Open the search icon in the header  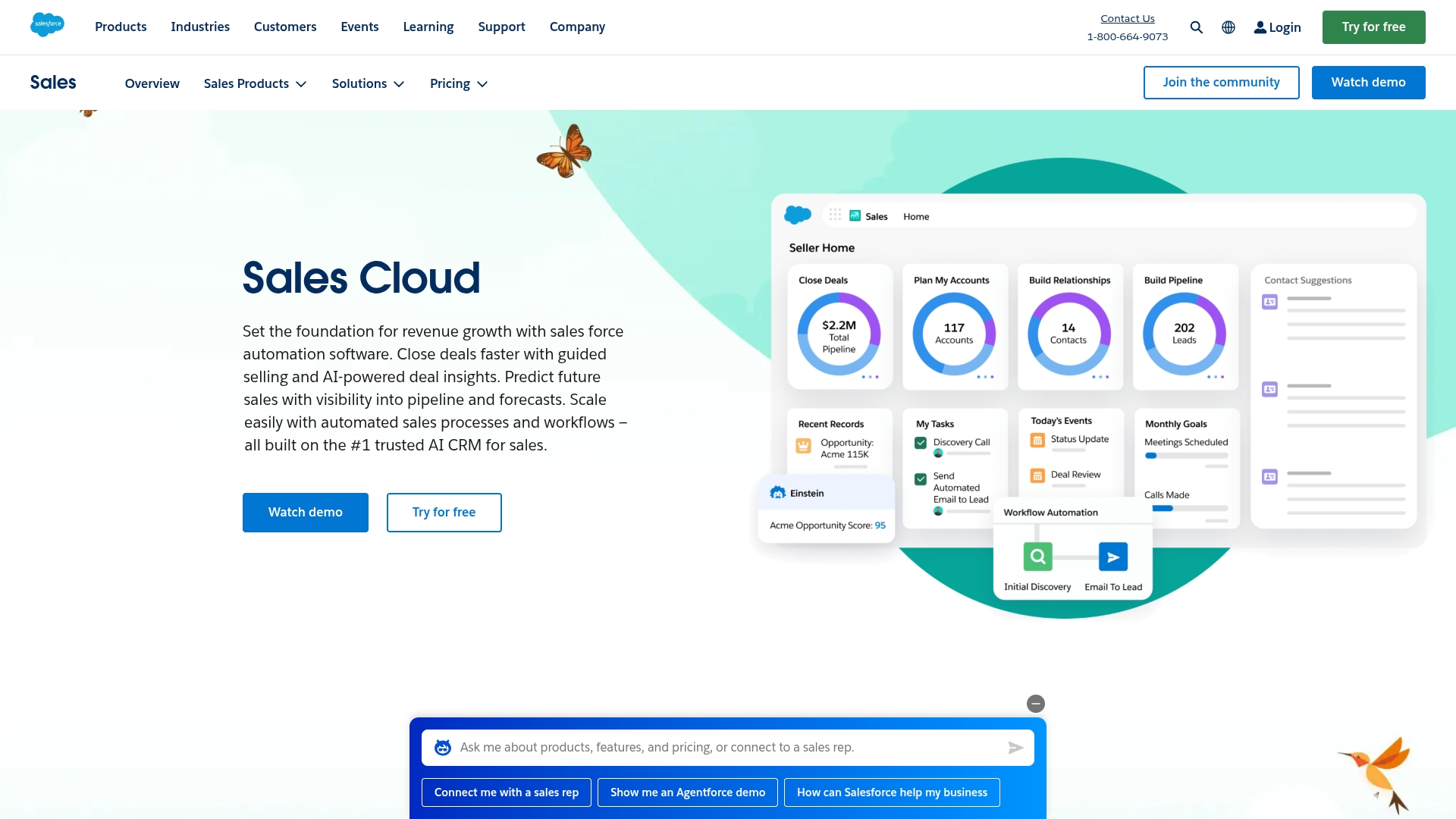(x=1197, y=27)
